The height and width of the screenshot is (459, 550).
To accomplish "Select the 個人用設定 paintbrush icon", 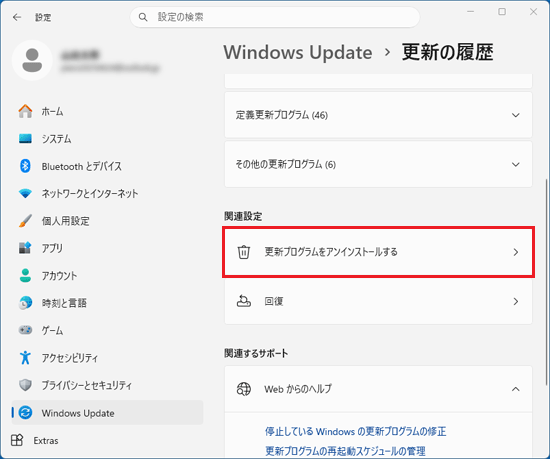I will point(25,221).
